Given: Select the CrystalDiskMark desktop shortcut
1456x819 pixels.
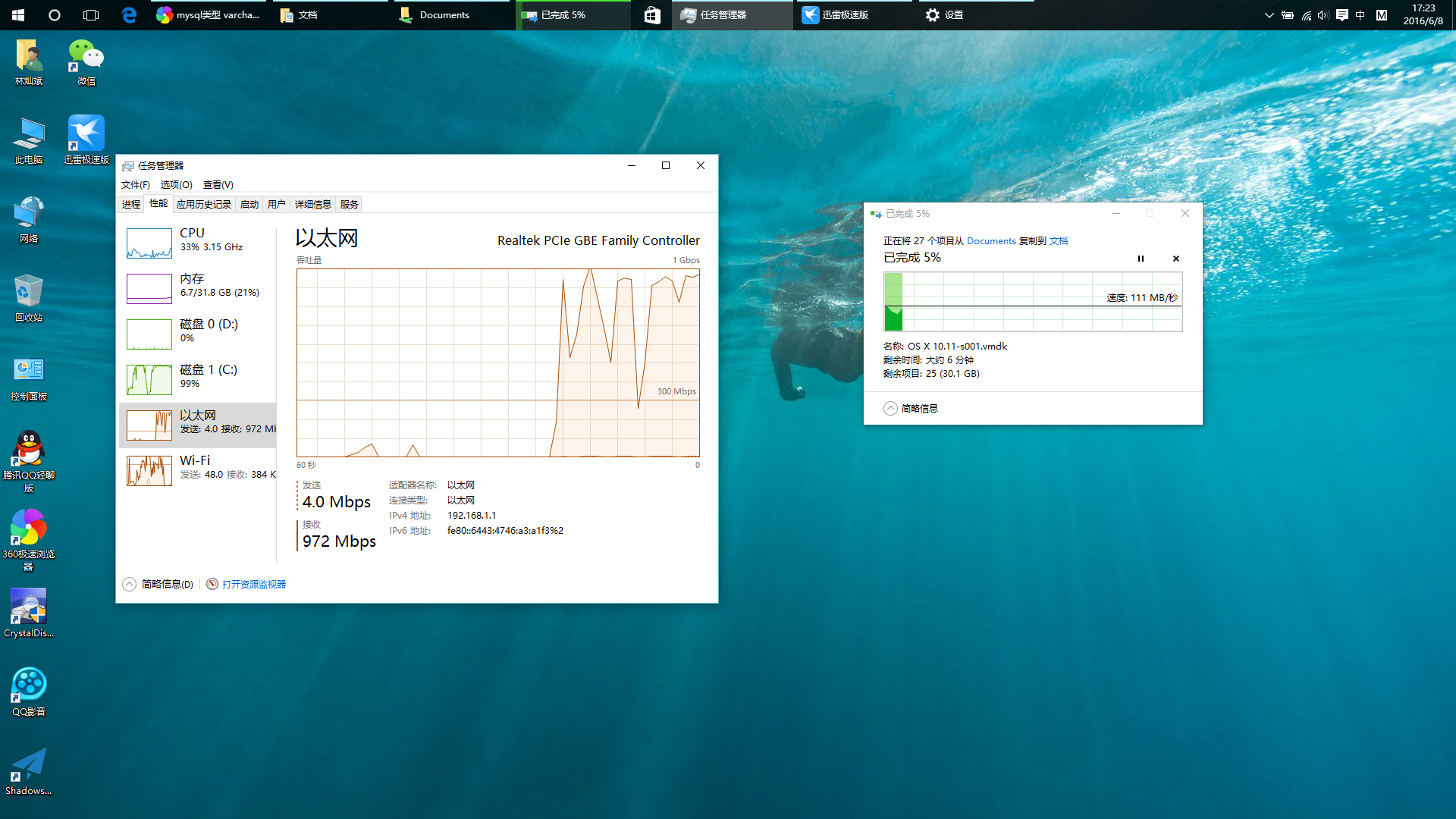Looking at the screenshot, I should [29, 613].
